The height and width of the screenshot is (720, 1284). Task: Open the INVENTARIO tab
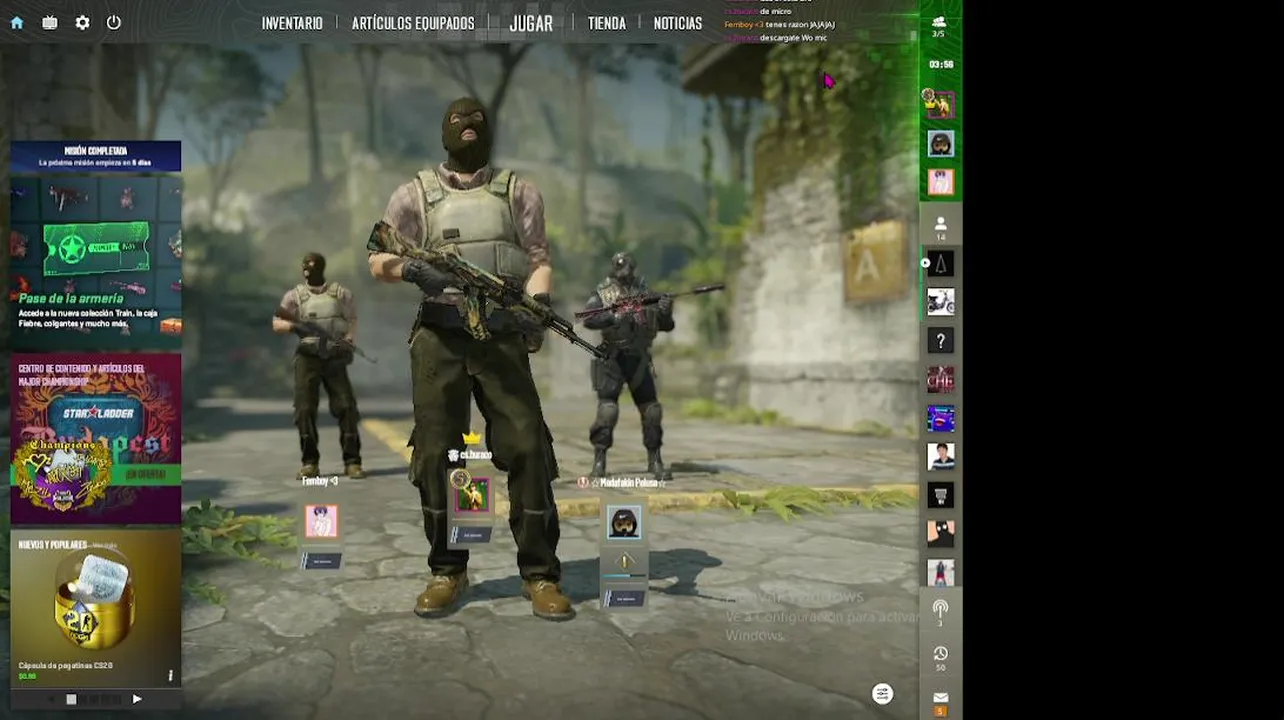[x=292, y=23]
